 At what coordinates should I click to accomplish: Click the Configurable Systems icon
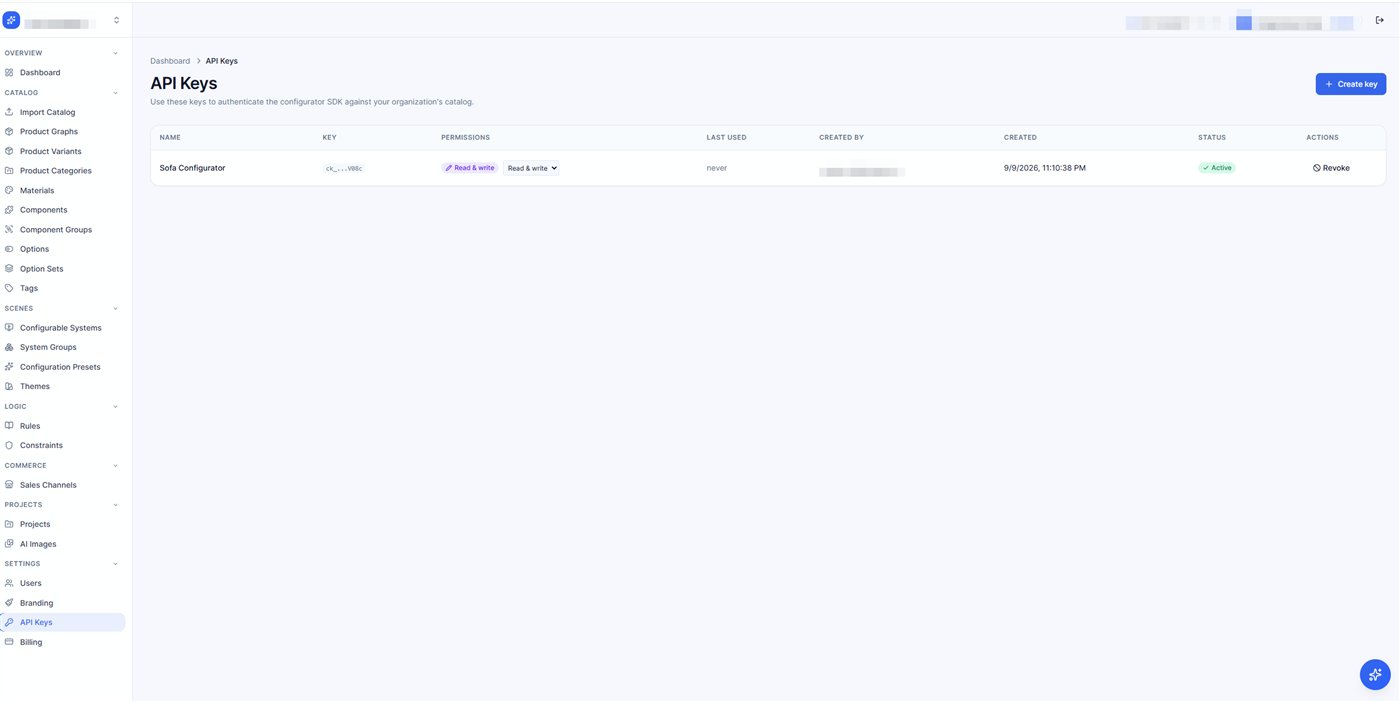tap(9, 328)
